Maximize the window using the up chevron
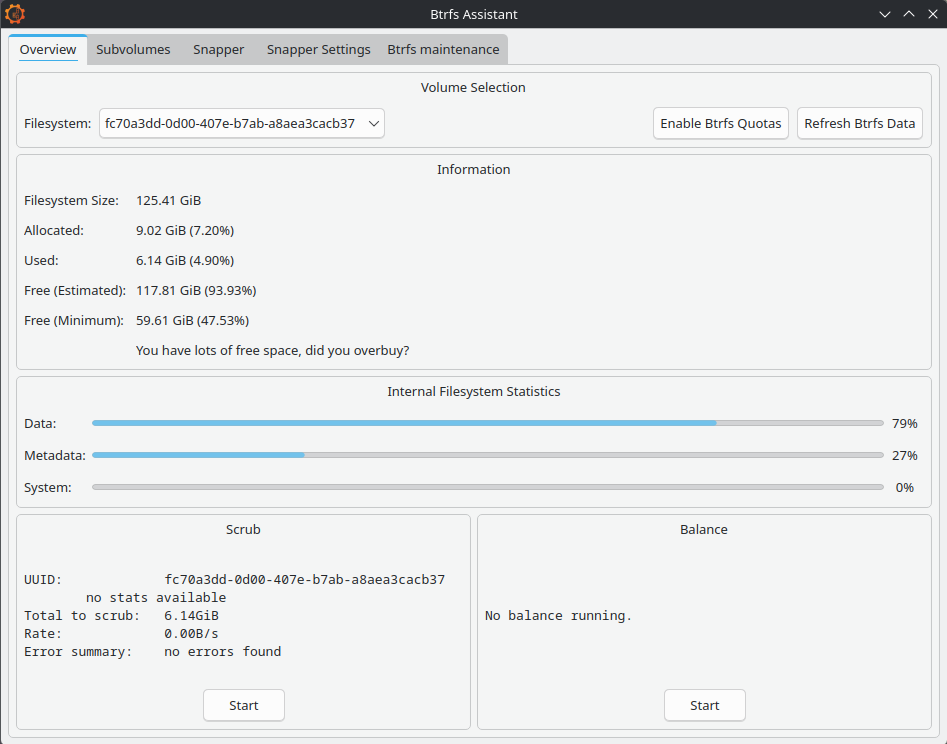Screen dimensions: 947x744 click(x=908, y=14)
